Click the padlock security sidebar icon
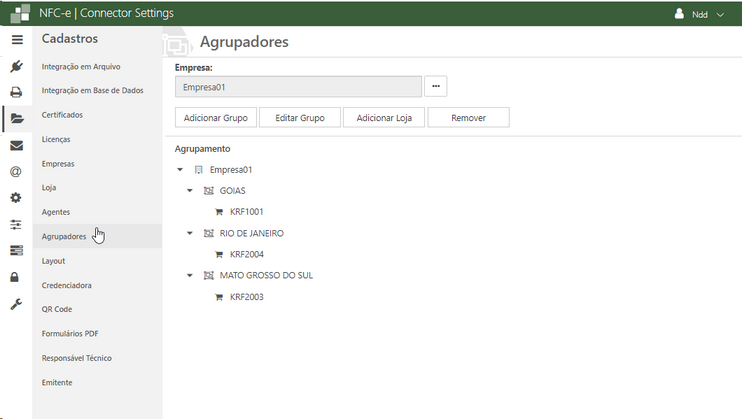742x419 pixels. click(x=15, y=277)
